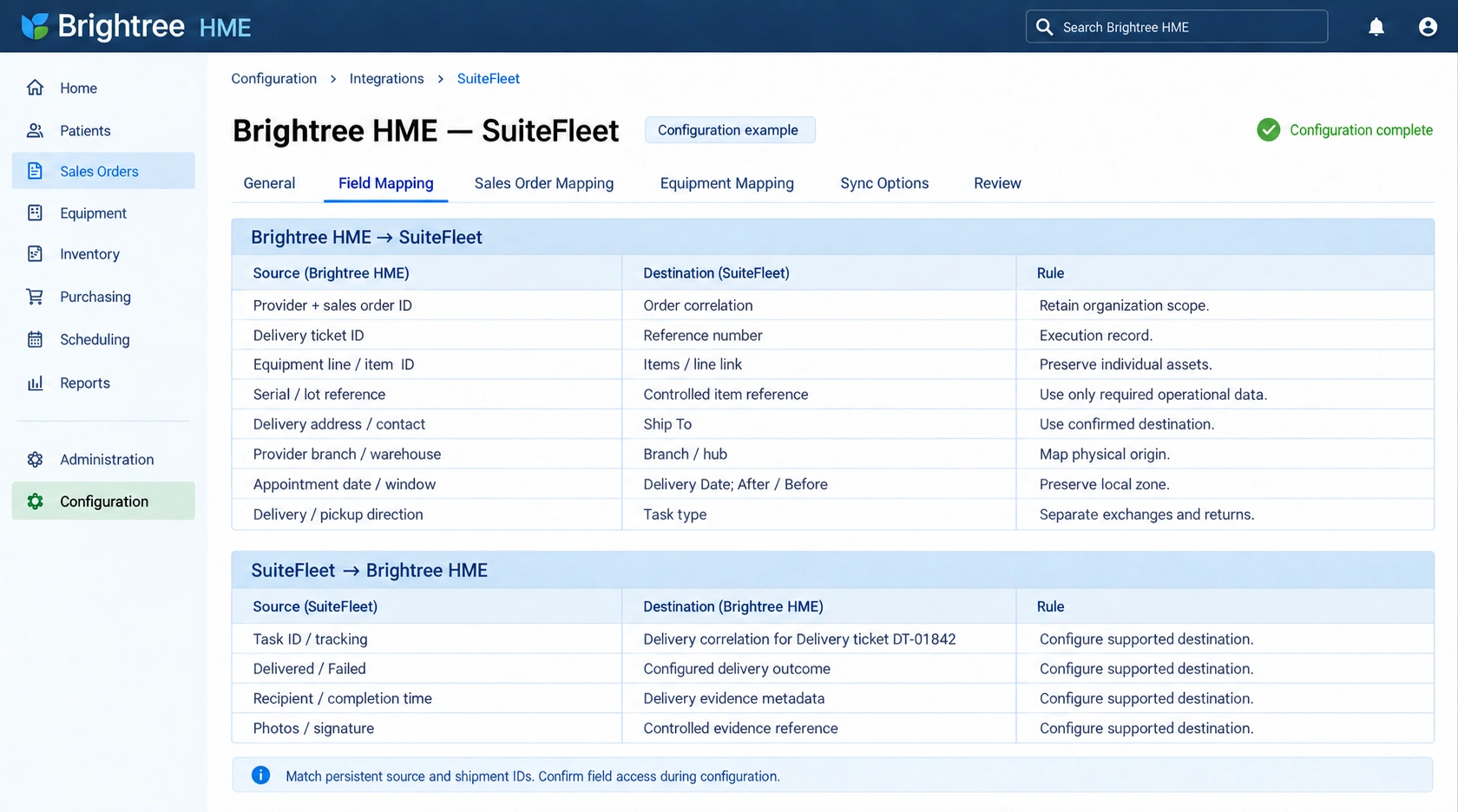1458x812 pixels.
Task: Click the blue info icon in note bar
Action: (x=260, y=776)
